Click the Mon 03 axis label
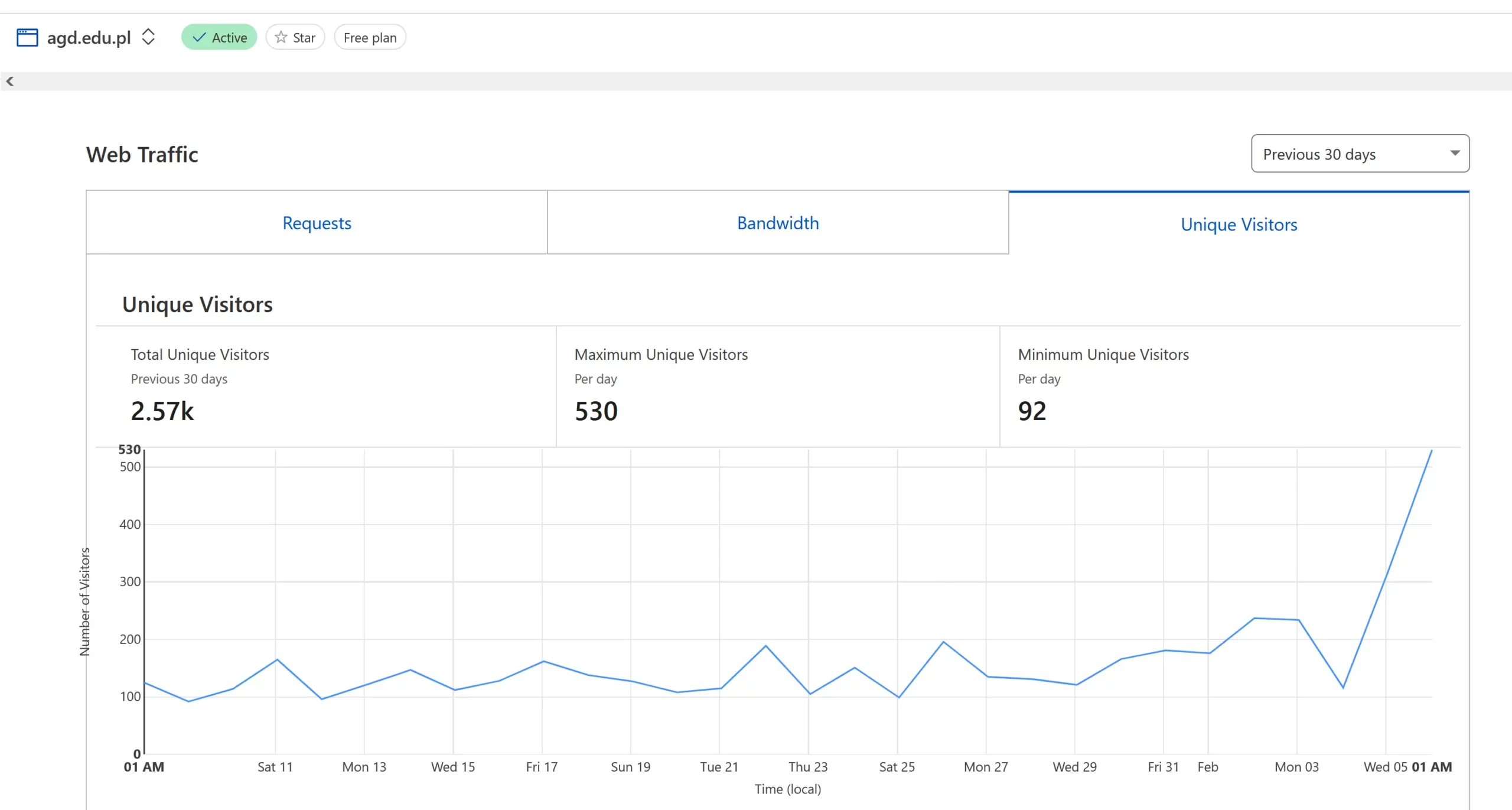 click(x=1296, y=767)
